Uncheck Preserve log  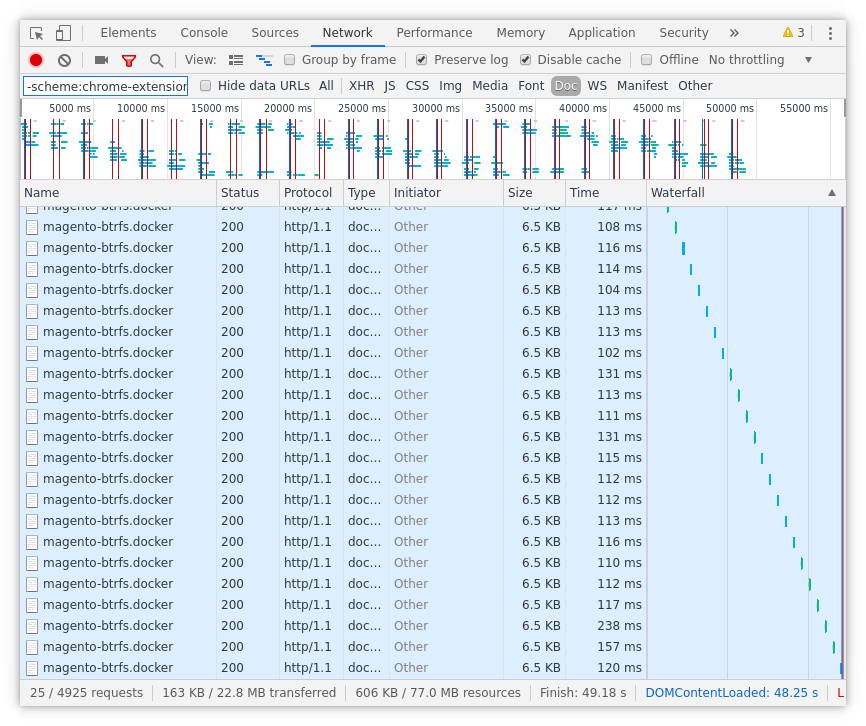[x=421, y=59]
